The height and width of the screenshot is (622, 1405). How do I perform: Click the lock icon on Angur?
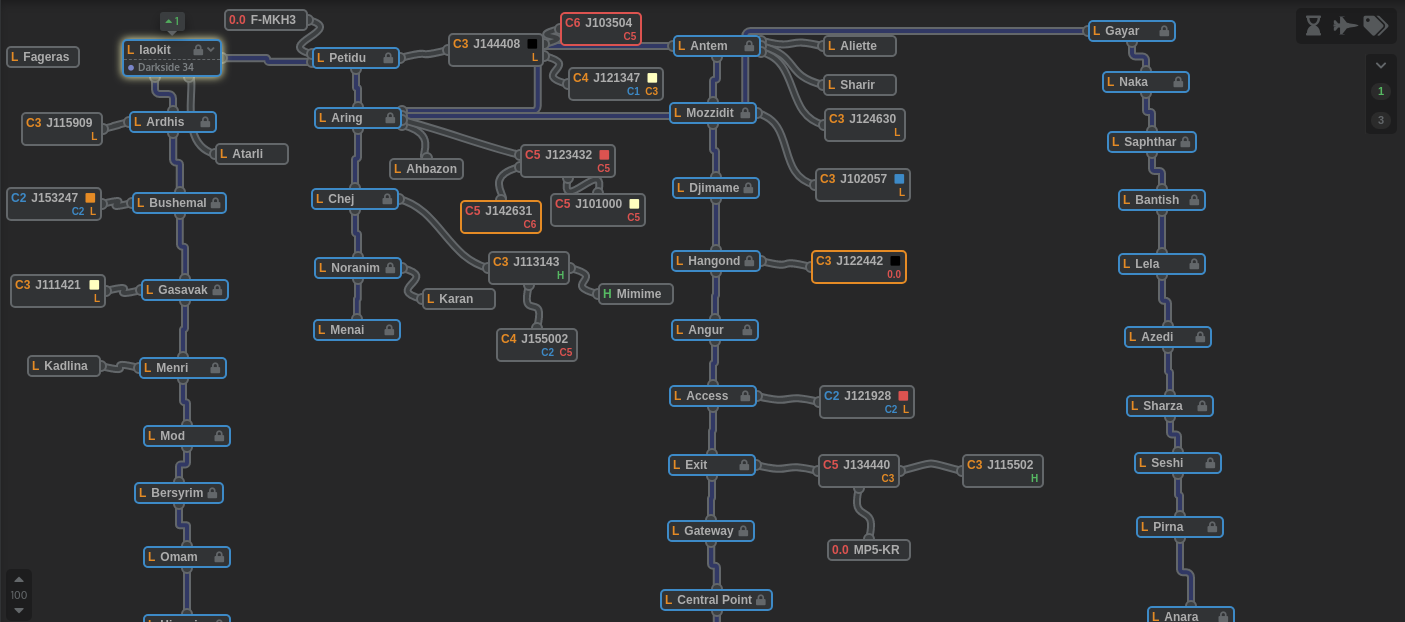pyautogui.click(x=747, y=330)
